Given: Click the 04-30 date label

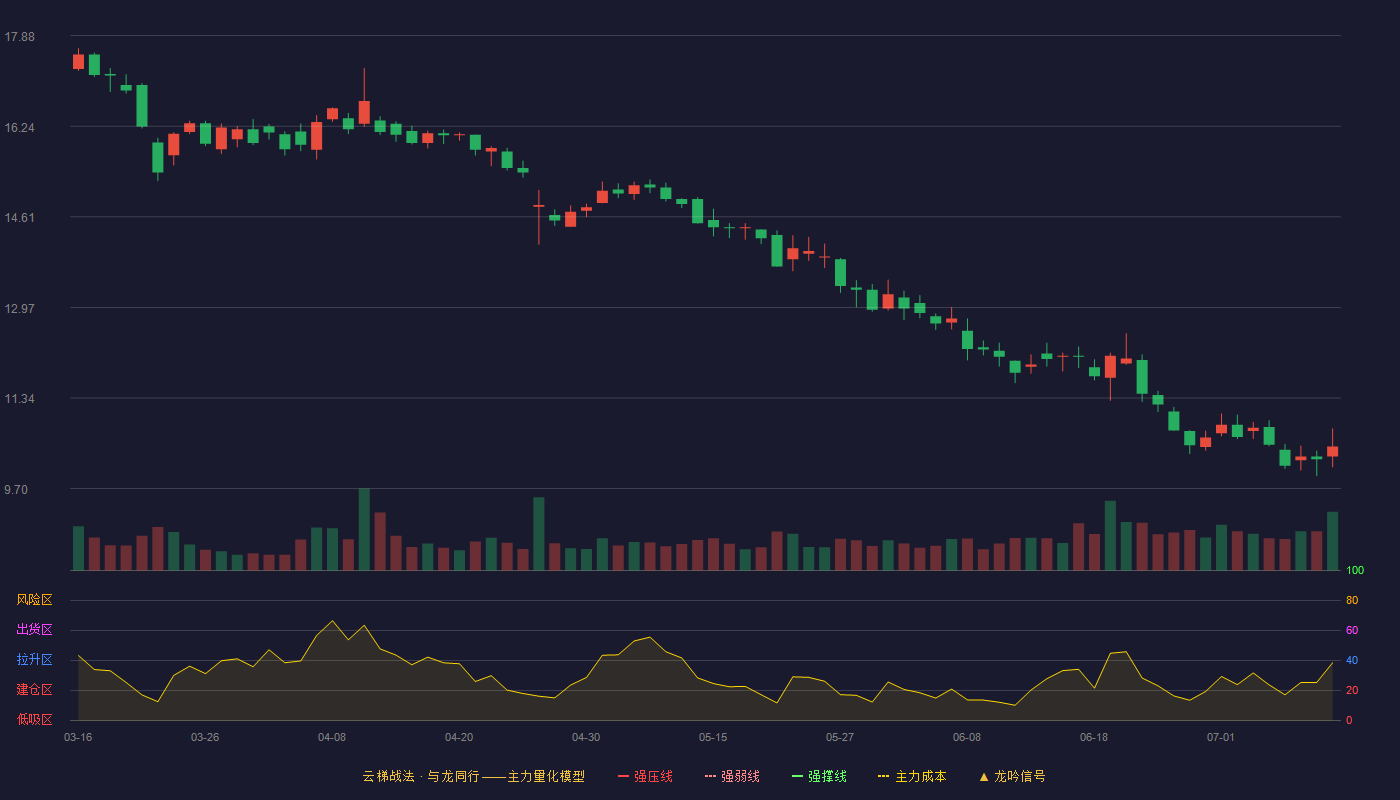Looking at the screenshot, I should [586, 737].
